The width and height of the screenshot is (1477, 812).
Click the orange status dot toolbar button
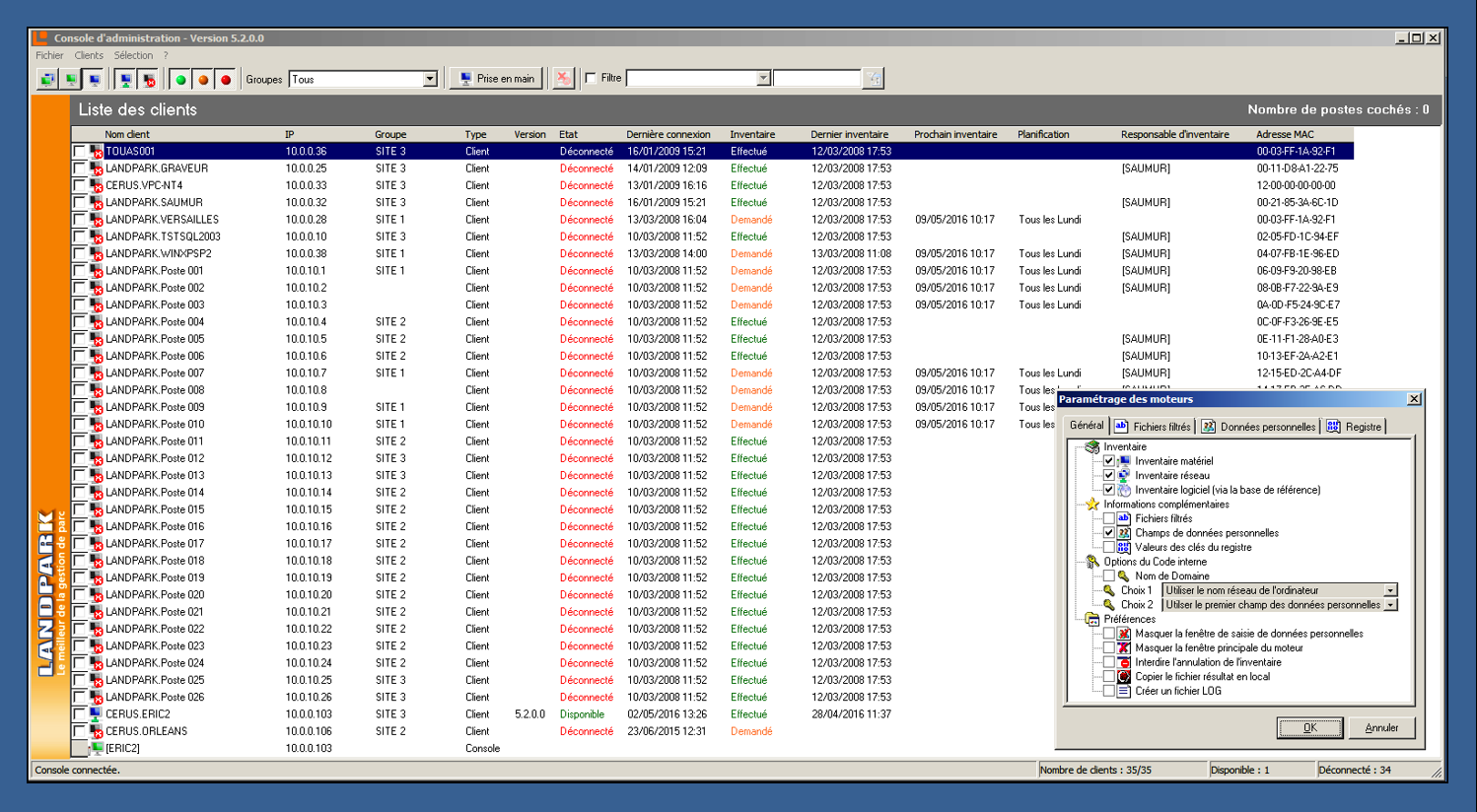click(x=203, y=80)
